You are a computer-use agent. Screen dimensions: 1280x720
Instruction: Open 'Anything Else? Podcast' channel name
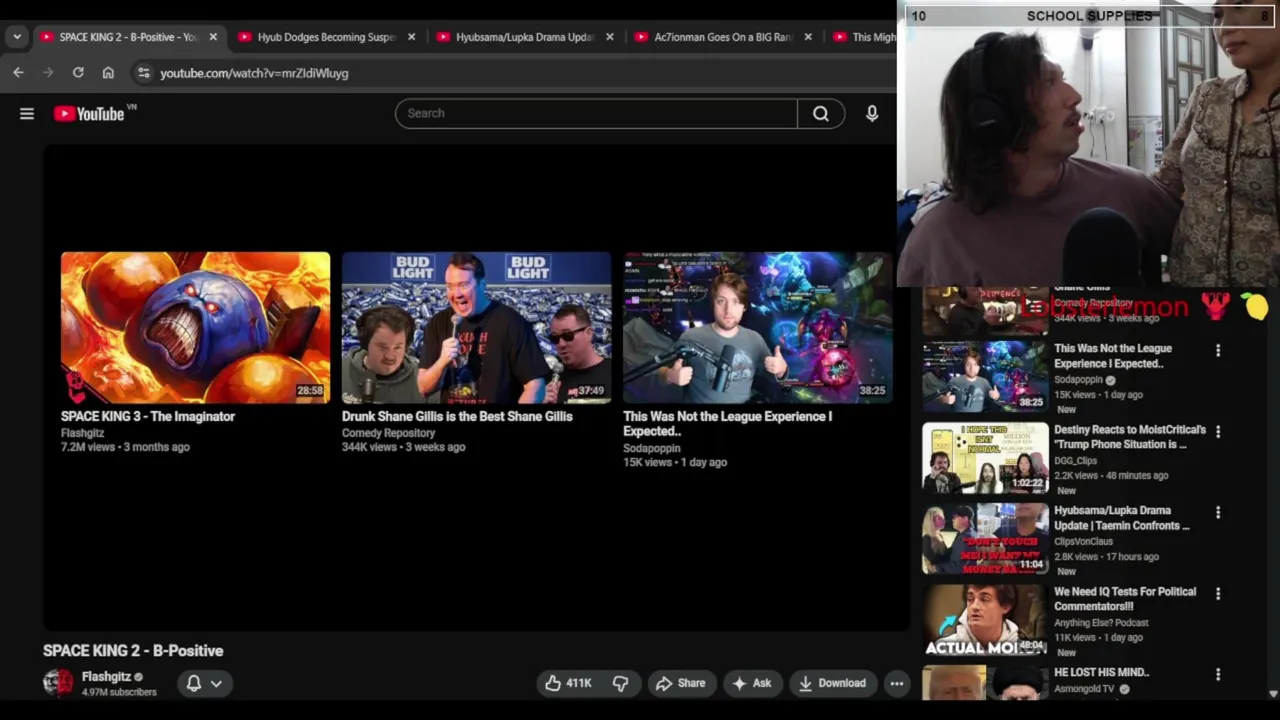click(x=1101, y=623)
